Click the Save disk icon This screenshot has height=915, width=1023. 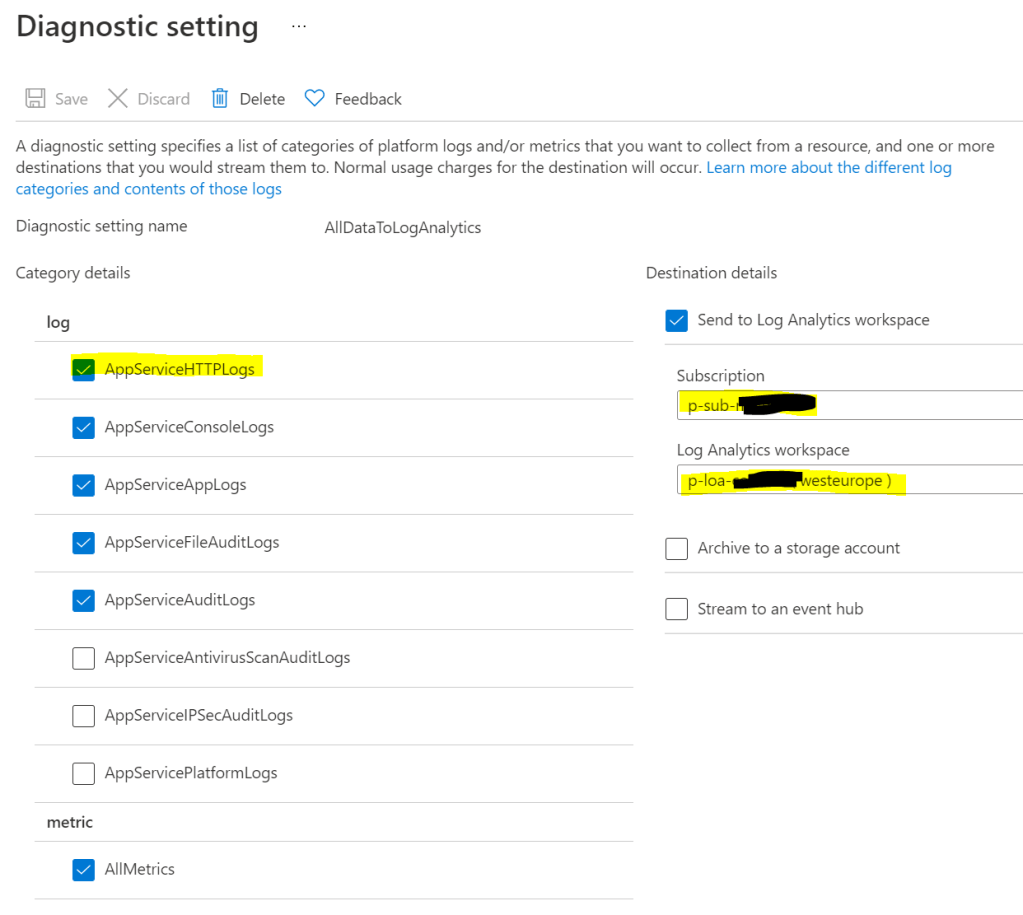click(x=35, y=98)
